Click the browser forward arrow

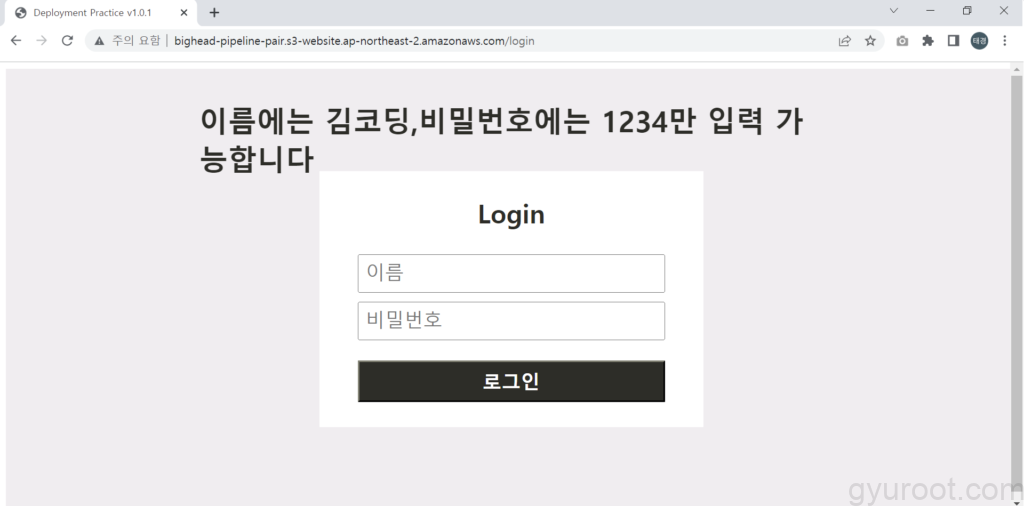point(41,41)
